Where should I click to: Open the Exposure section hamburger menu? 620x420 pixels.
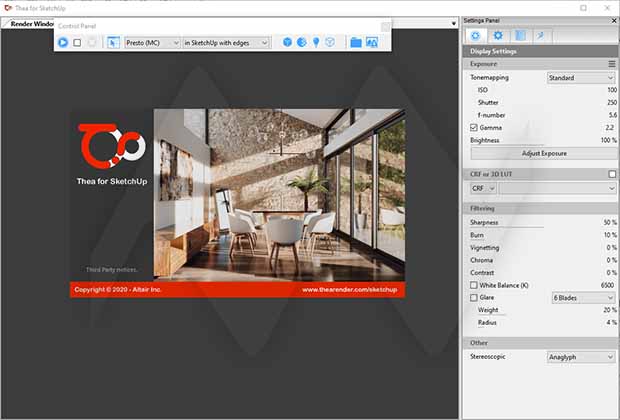(x=612, y=64)
